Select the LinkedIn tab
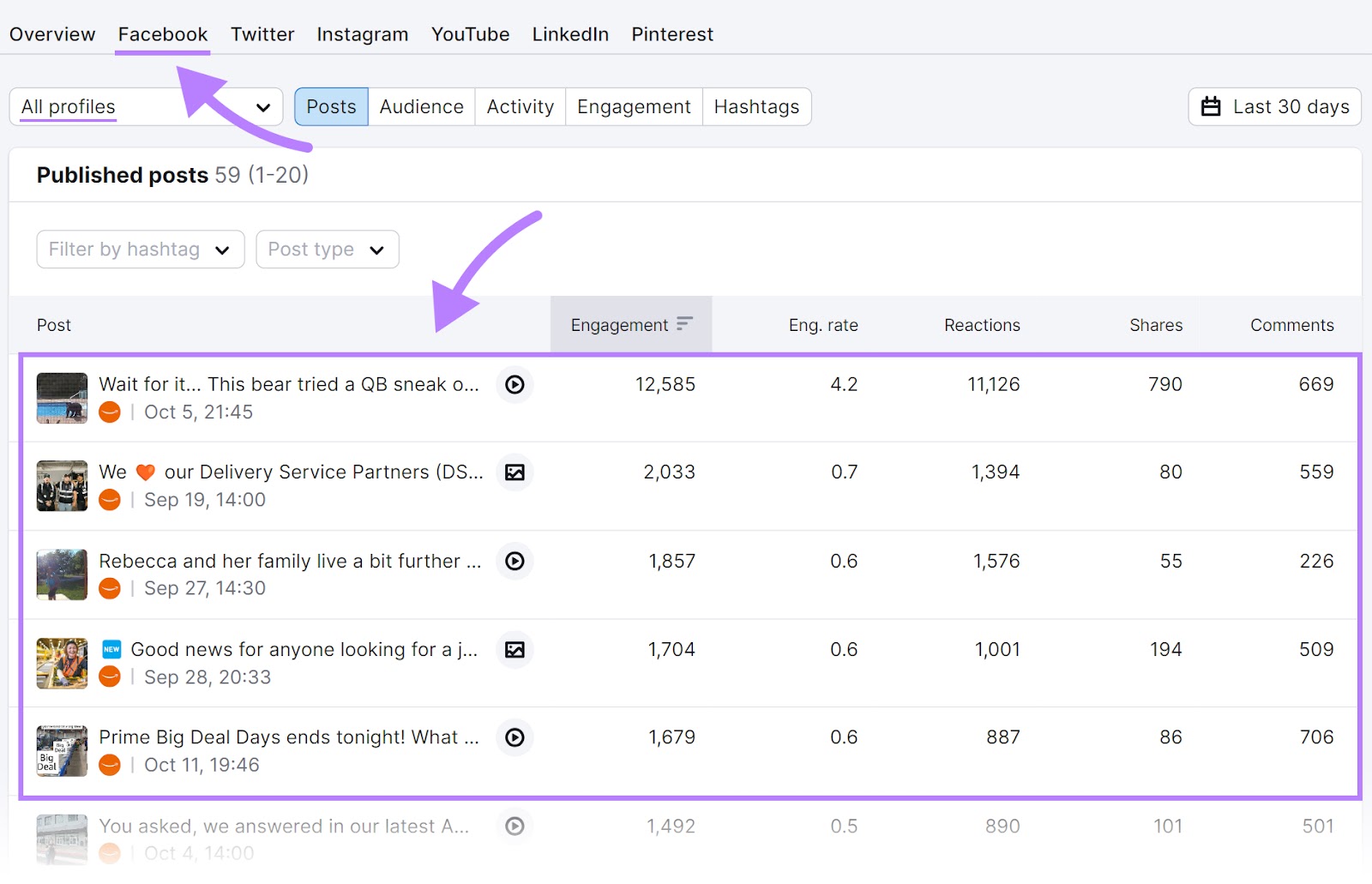 point(569,34)
